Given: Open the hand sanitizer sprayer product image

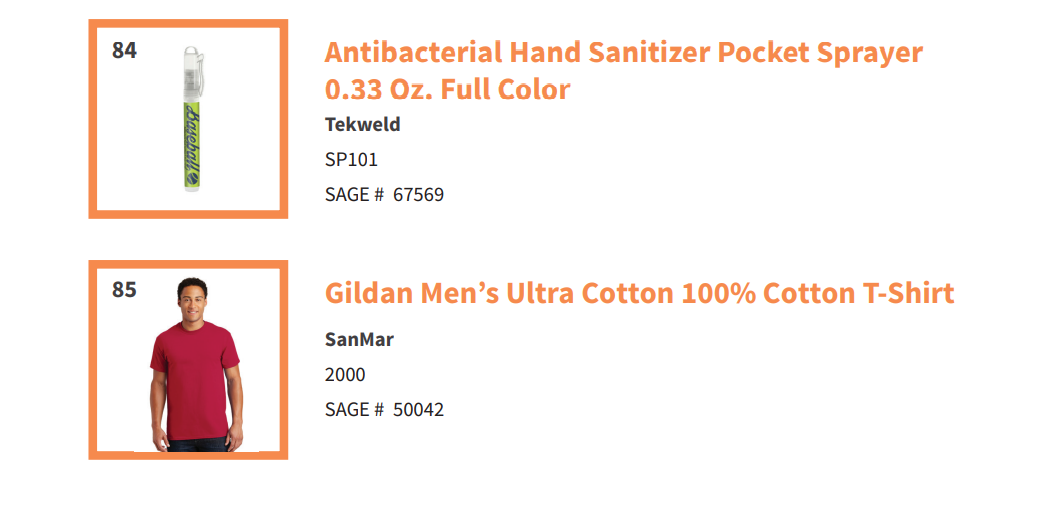Looking at the screenshot, I should pyautogui.click(x=193, y=119).
